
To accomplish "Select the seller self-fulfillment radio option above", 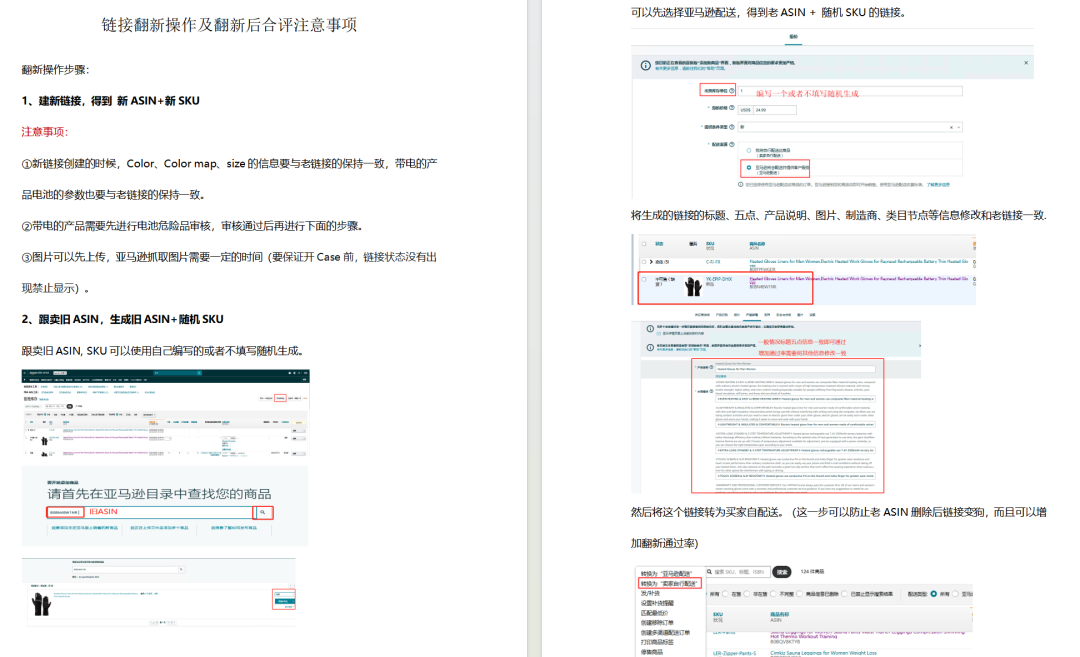I will (x=749, y=150).
